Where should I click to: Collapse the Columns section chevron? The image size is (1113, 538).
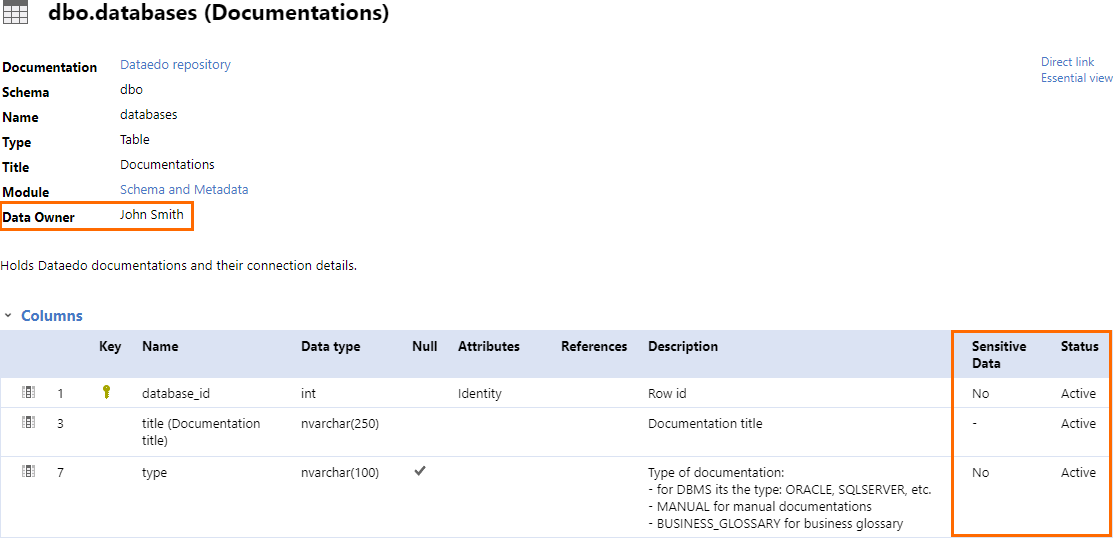click(8, 316)
